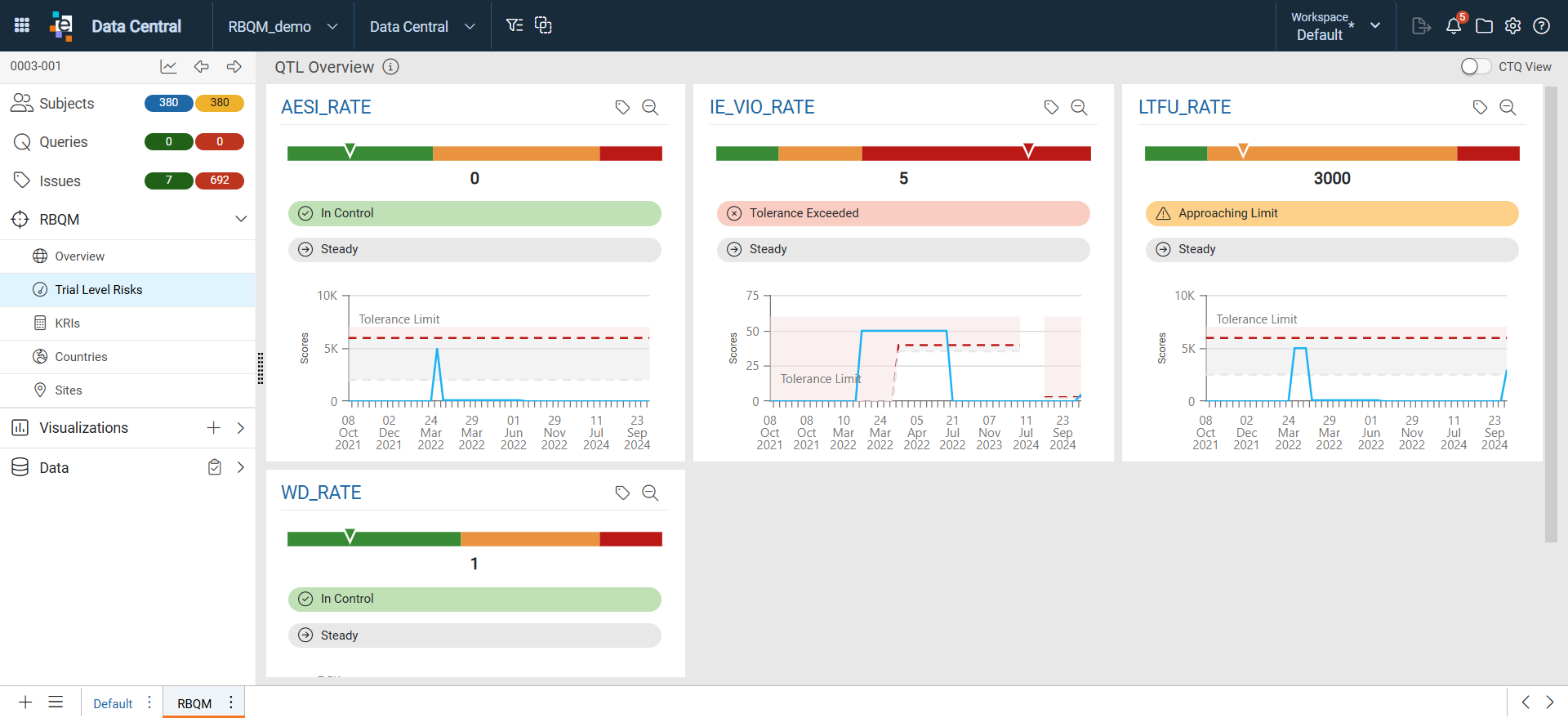Click Approaching Limit status on LTFU_RATE
1568x718 pixels.
point(1332,213)
